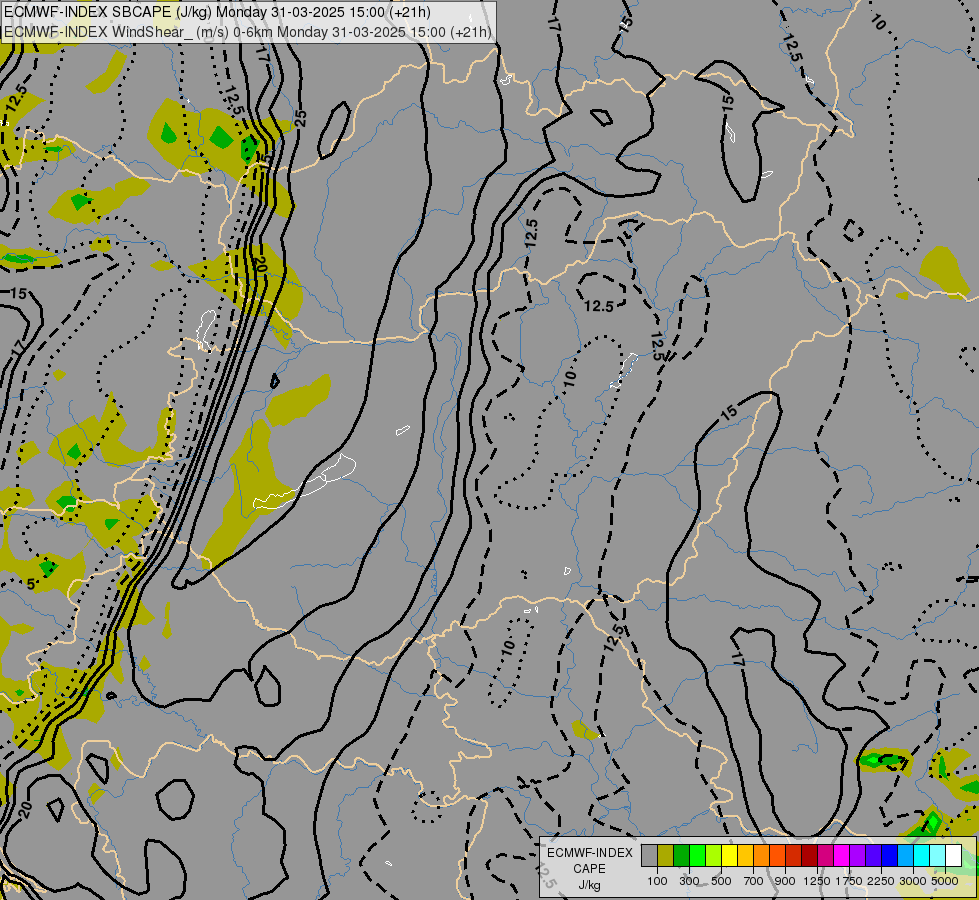This screenshot has height=900, width=979.
Task: Click the 300 value on the legend scale
Action: pos(689,881)
